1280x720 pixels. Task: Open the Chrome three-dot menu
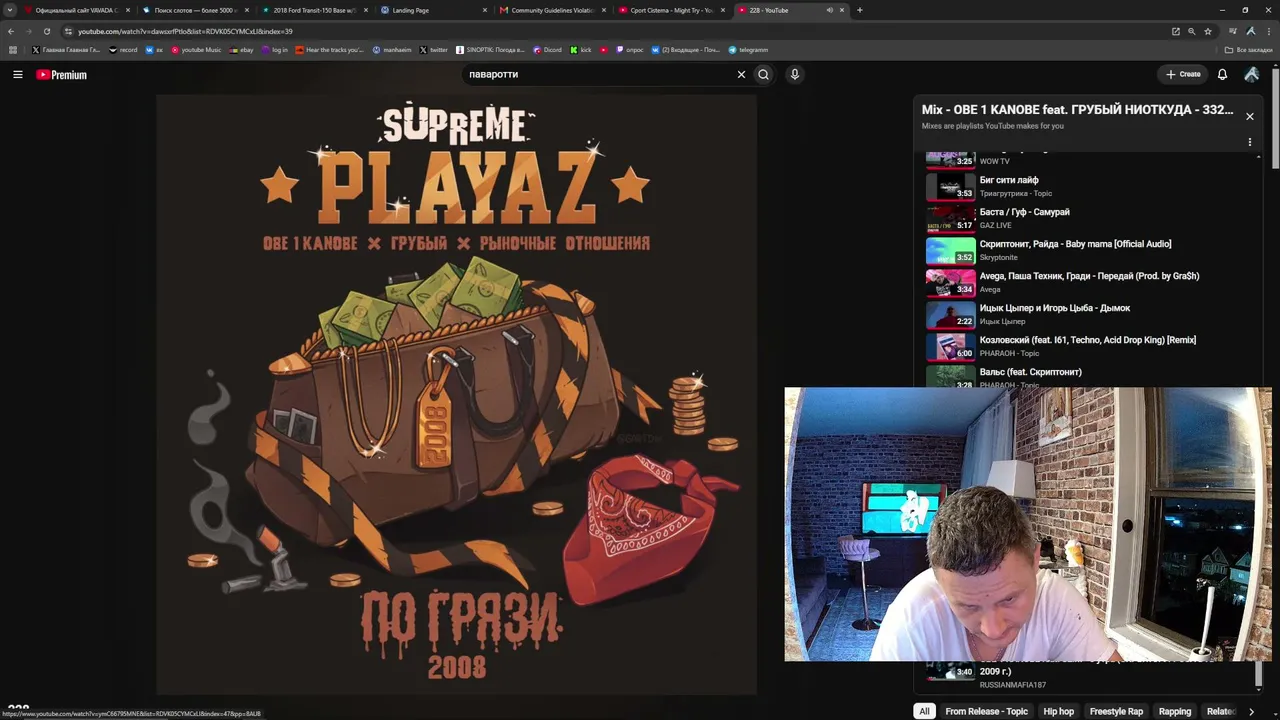coord(1268,31)
